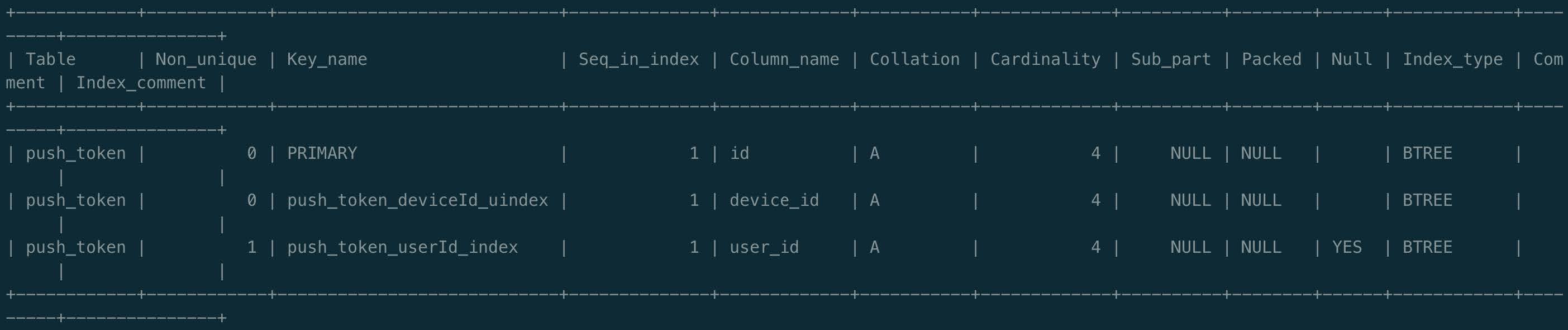Click the Key_name column header text
The image size is (1568, 330).
327,59
